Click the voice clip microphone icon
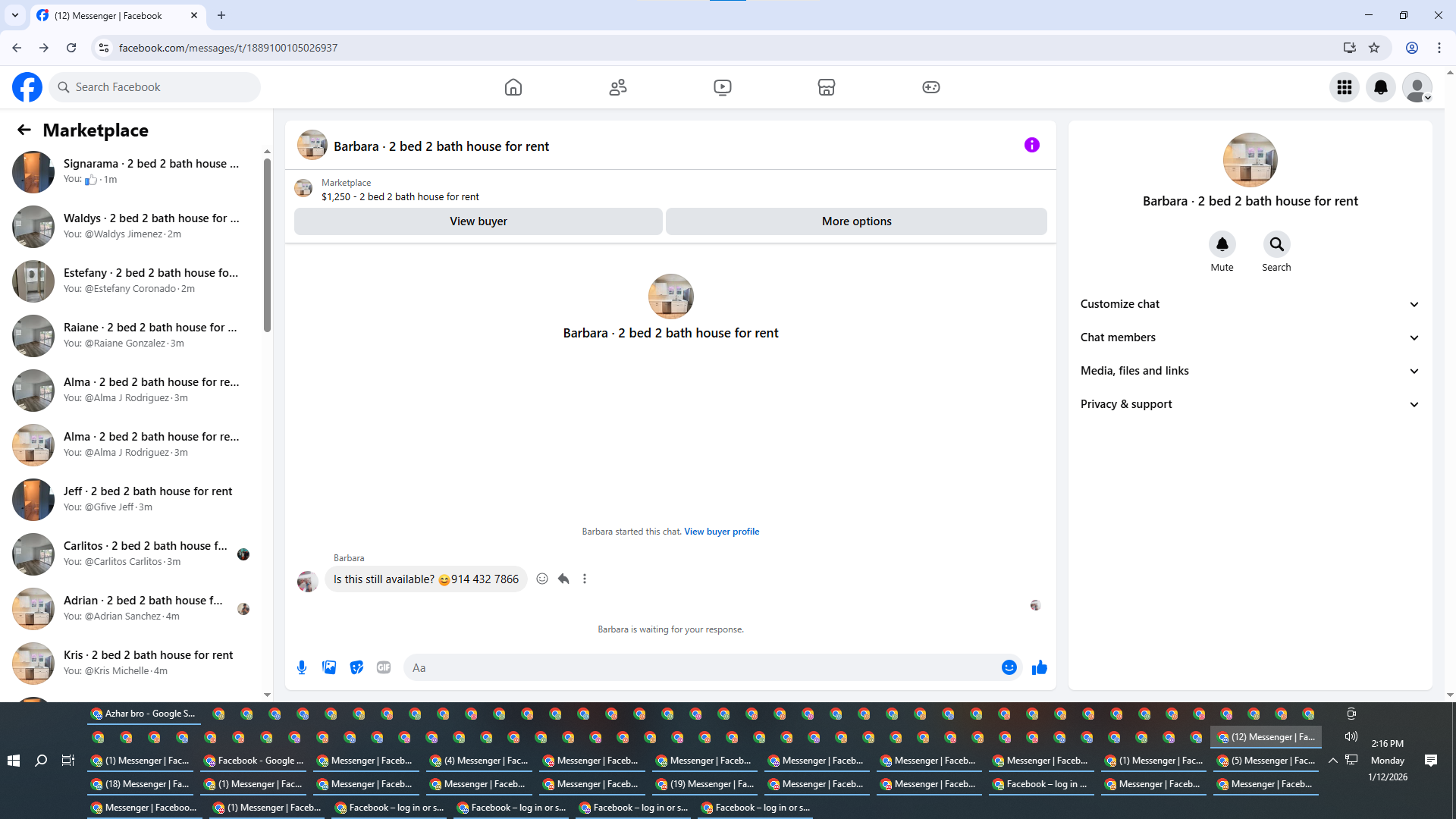Screen dimensions: 1456x819 (302, 667)
